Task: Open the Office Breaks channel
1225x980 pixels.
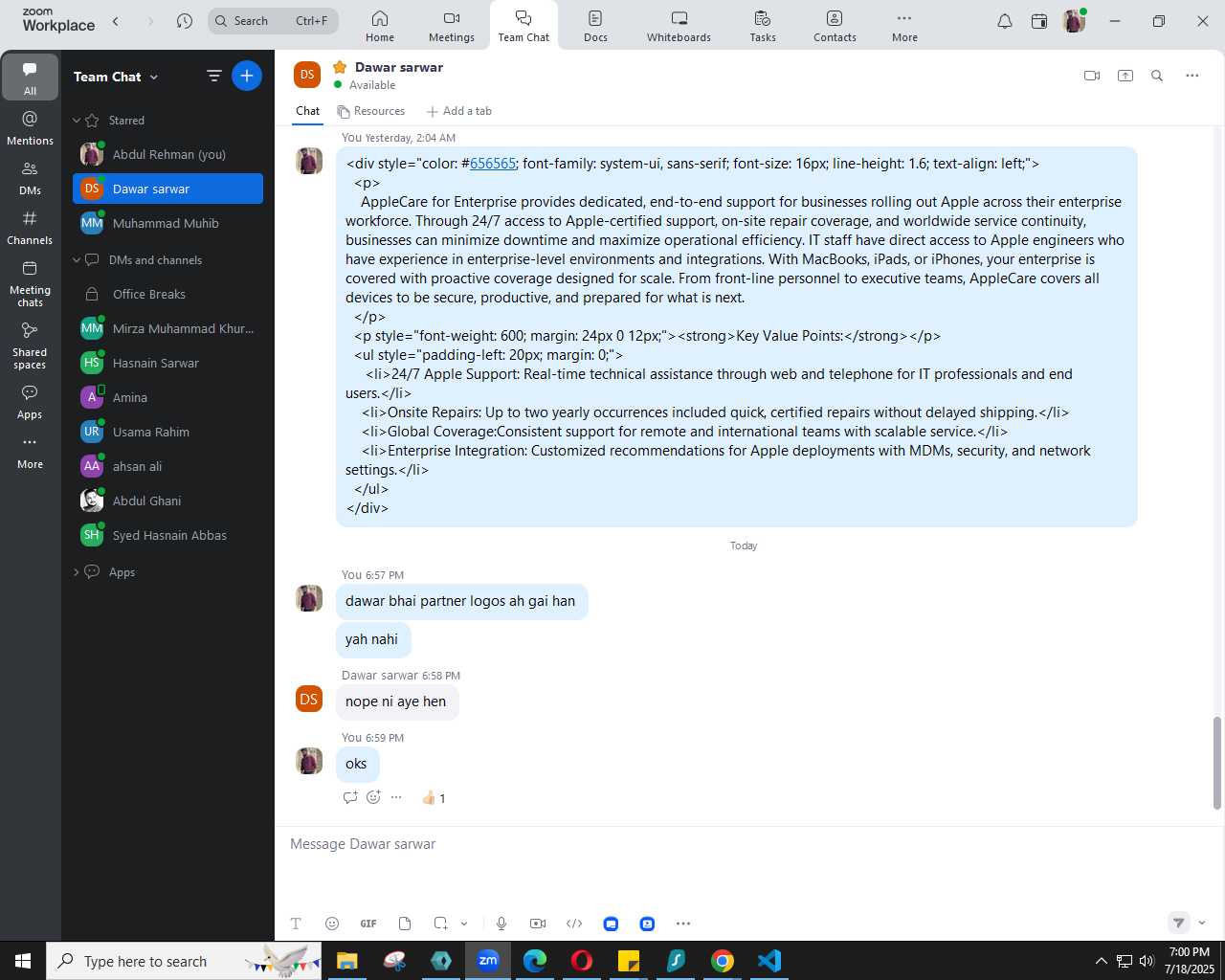Action: point(167,294)
